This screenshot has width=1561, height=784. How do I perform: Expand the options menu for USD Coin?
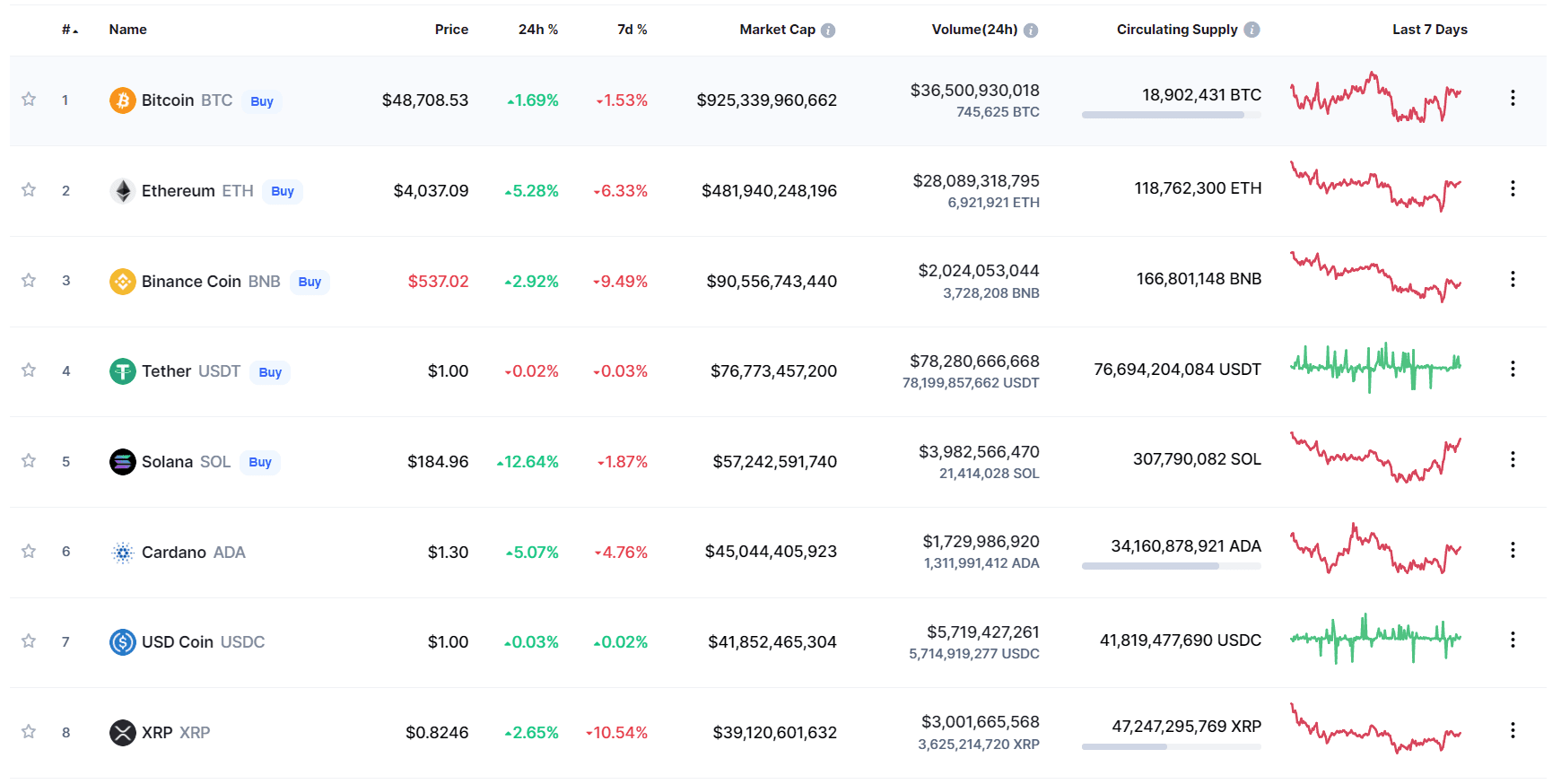pyautogui.click(x=1513, y=640)
